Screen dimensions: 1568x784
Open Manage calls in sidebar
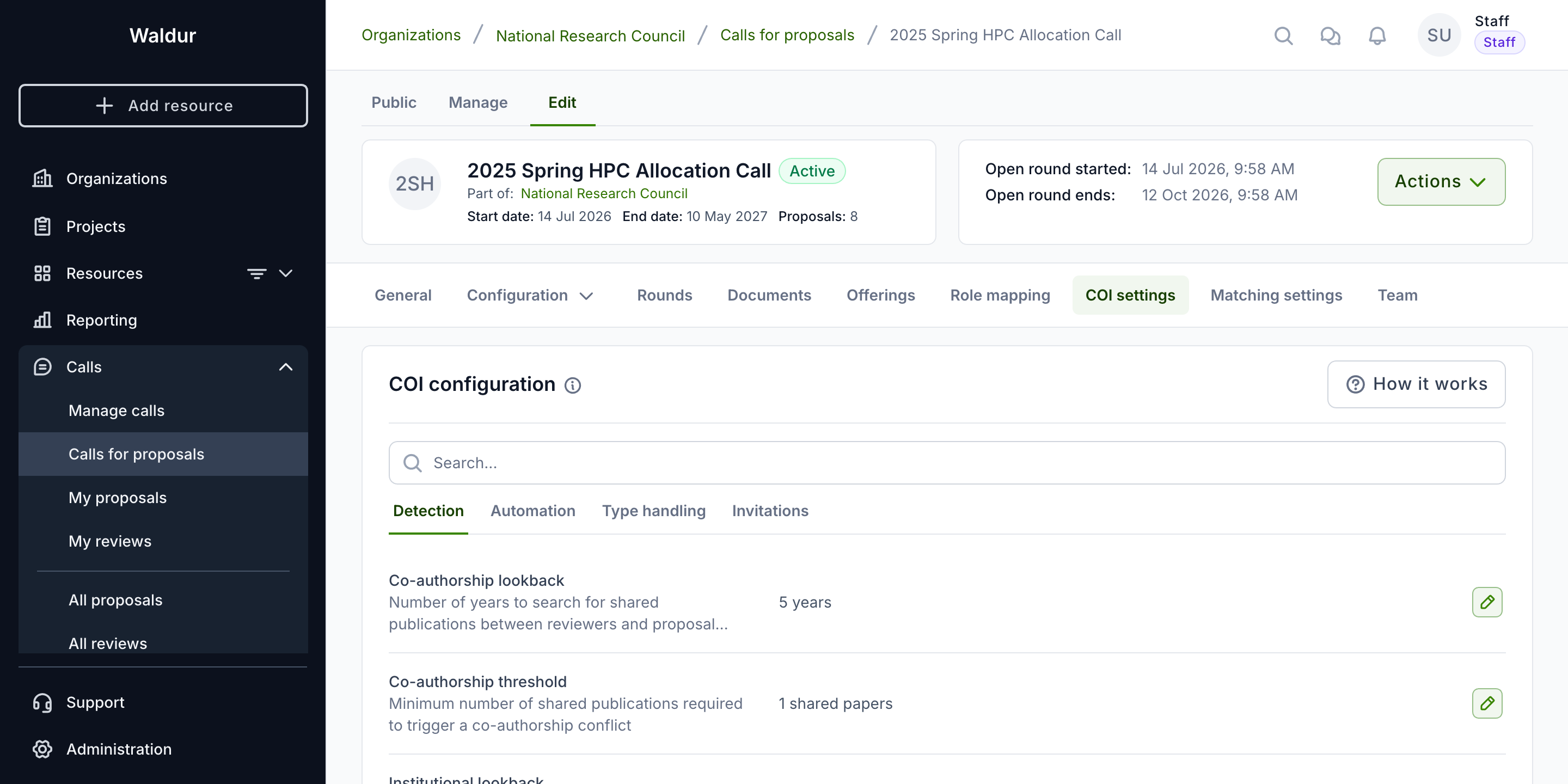(x=163, y=411)
